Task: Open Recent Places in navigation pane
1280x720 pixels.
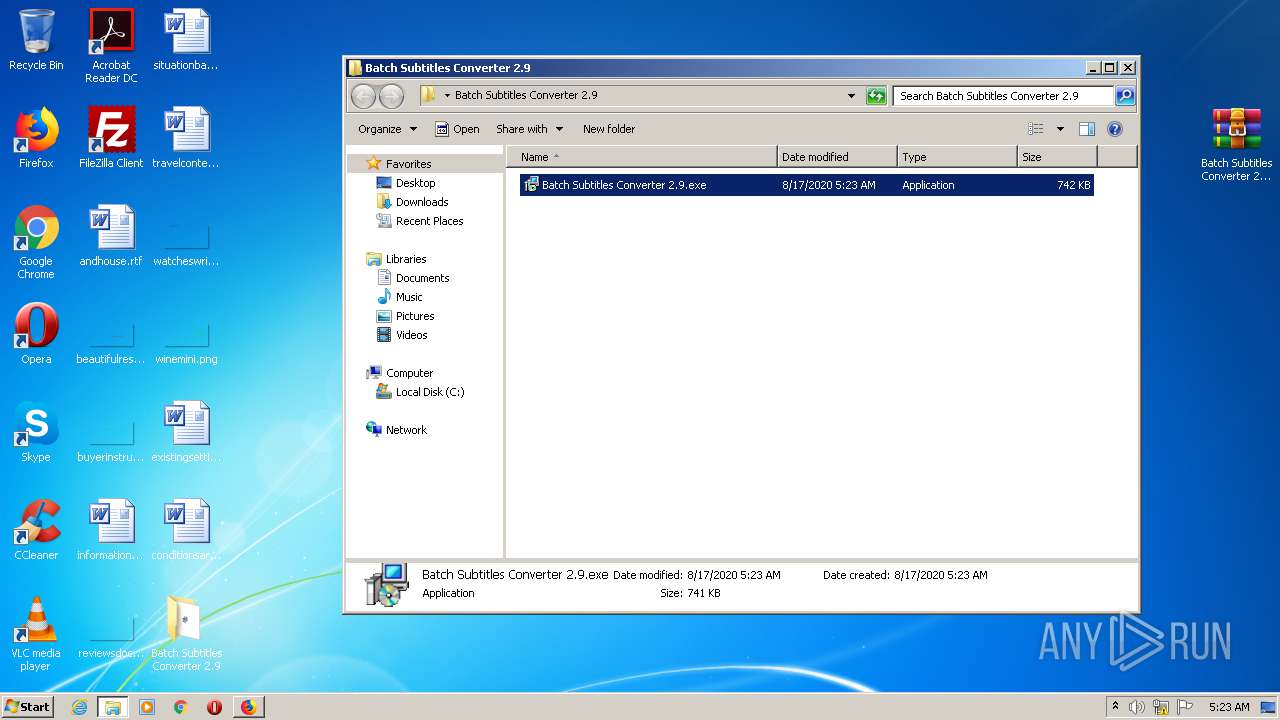Action: [x=429, y=221]
